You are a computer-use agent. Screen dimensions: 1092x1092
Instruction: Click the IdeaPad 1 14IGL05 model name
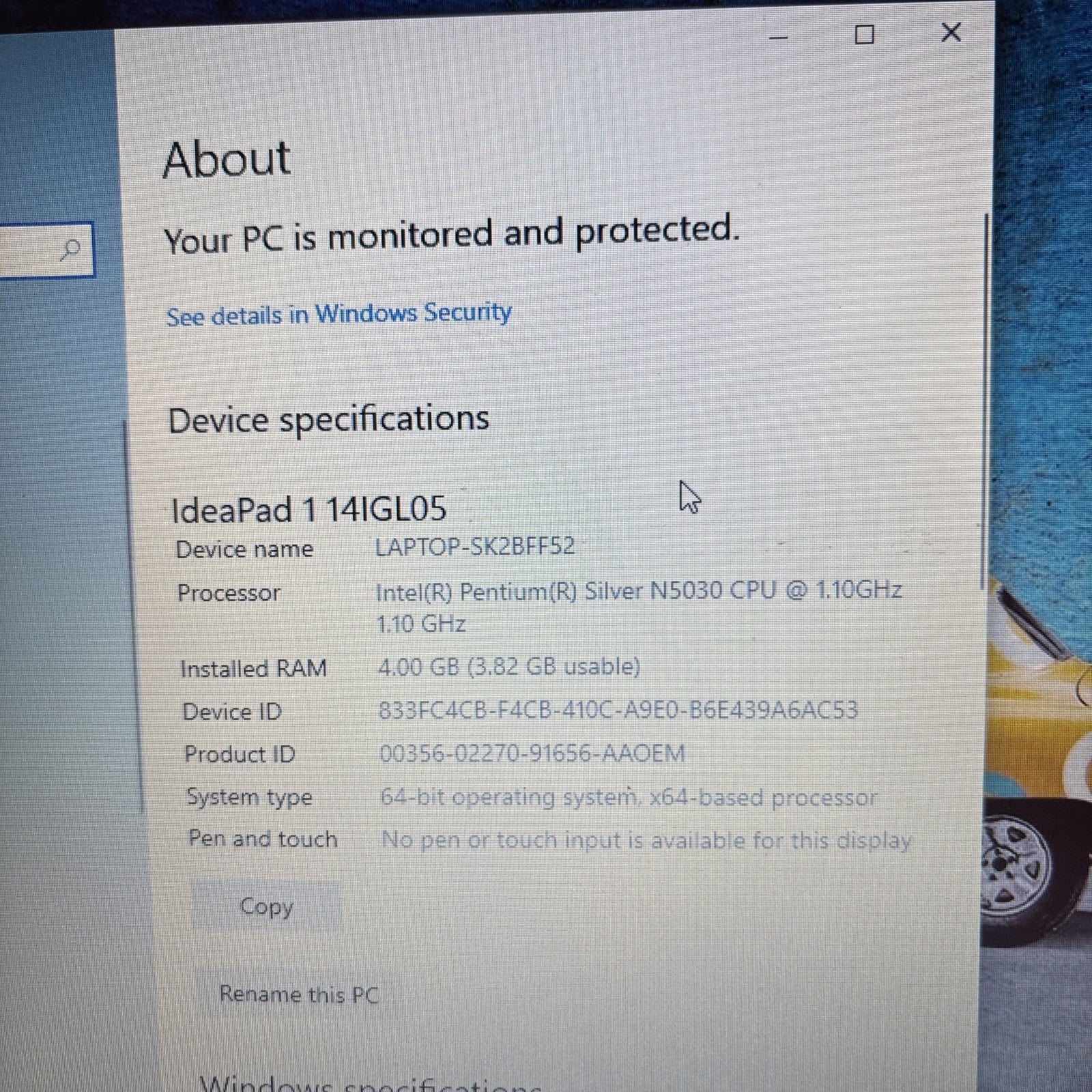tap(308, 510)
